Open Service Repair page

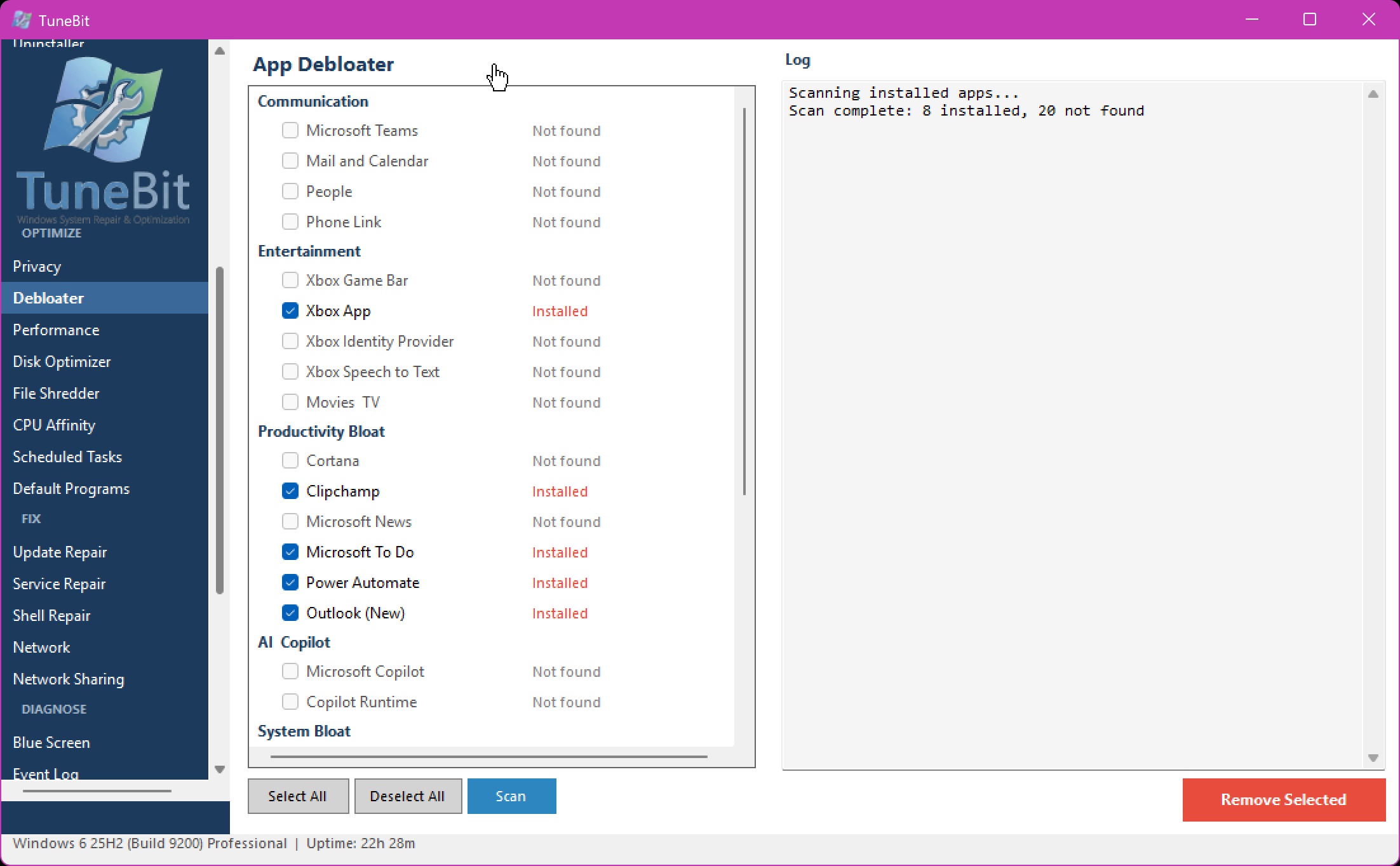pyautogui.click(x=105, y=583)
